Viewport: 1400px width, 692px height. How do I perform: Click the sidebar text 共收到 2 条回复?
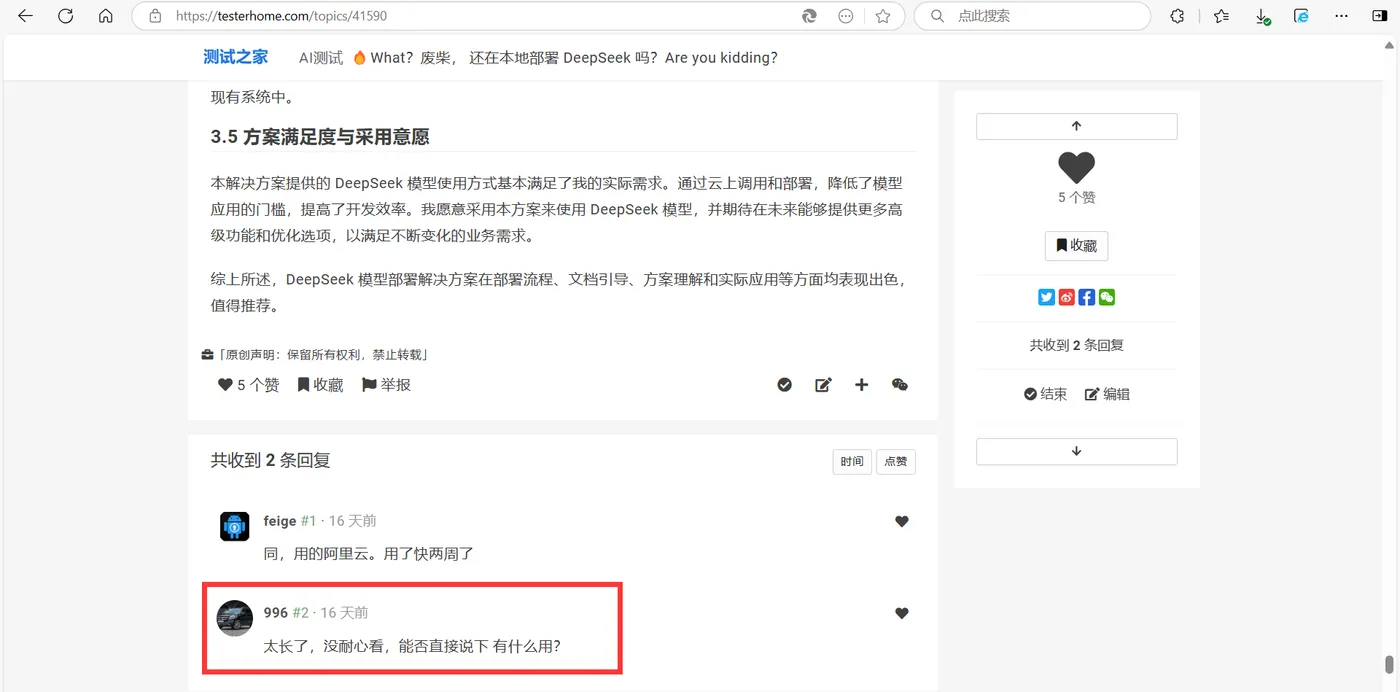coord(1077,345)
